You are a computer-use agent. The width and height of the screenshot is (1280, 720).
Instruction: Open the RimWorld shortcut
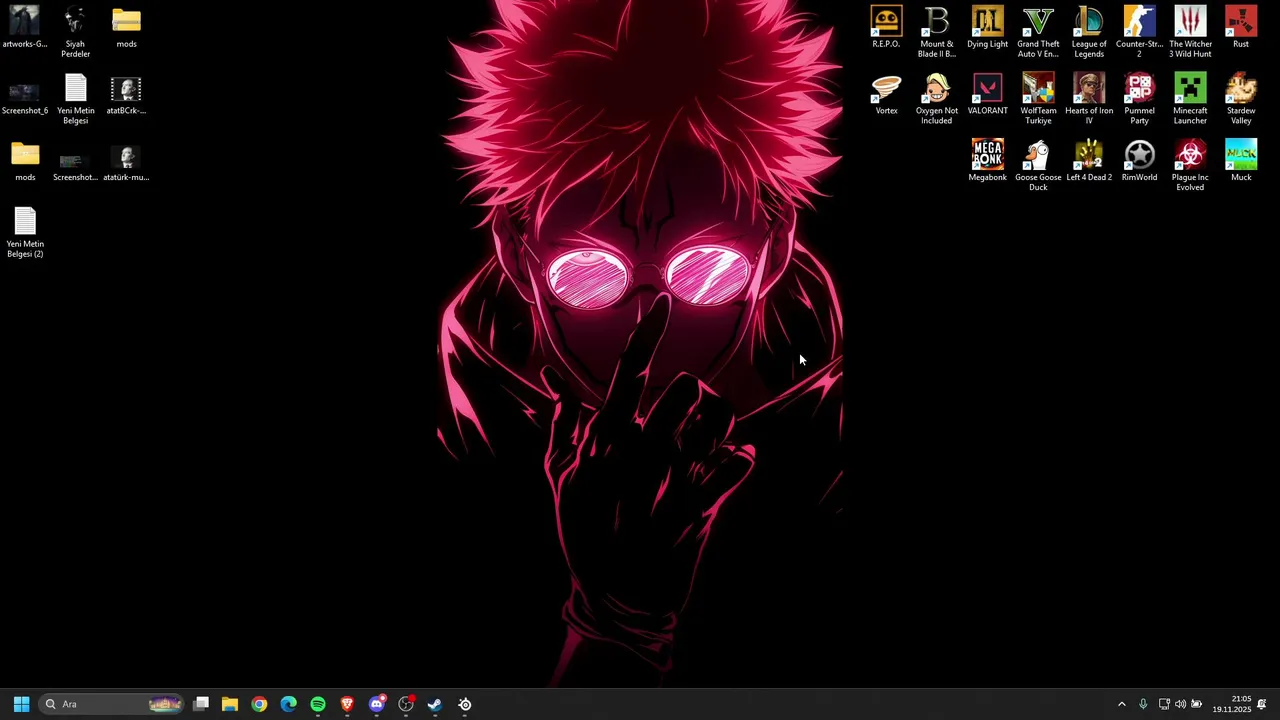pos(1139,161)
